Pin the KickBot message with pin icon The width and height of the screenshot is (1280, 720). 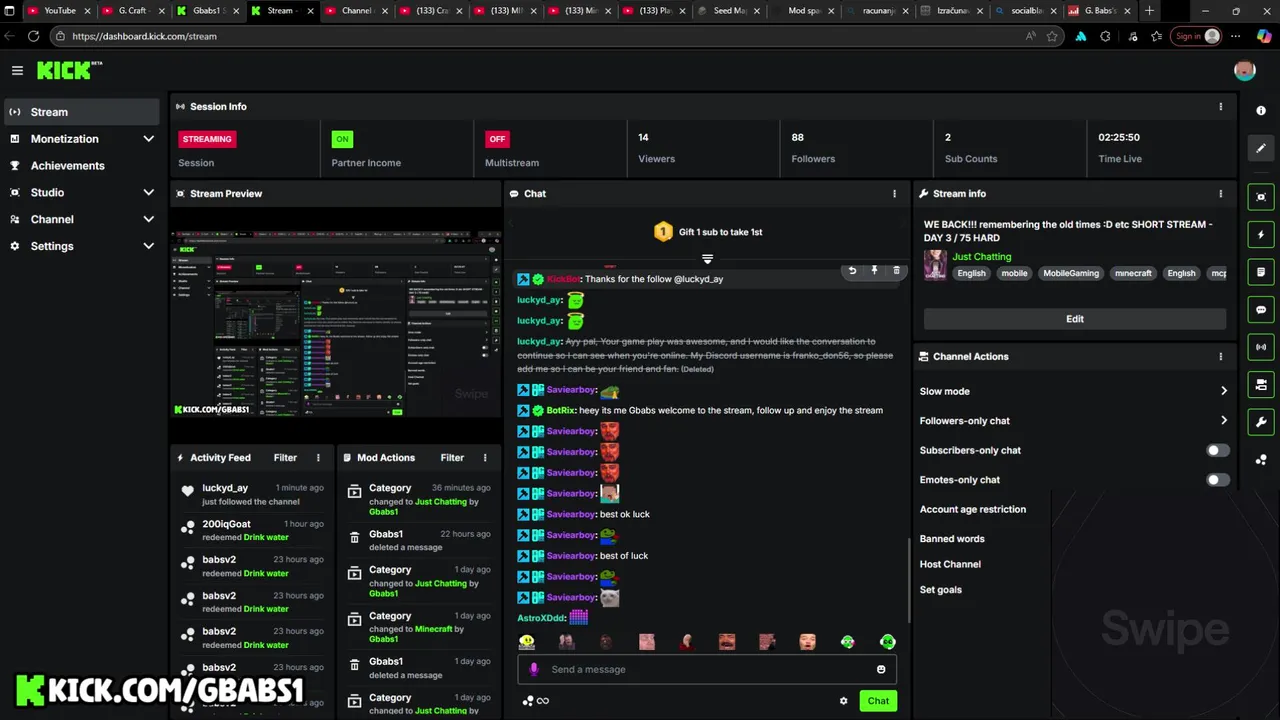(874, 270)
